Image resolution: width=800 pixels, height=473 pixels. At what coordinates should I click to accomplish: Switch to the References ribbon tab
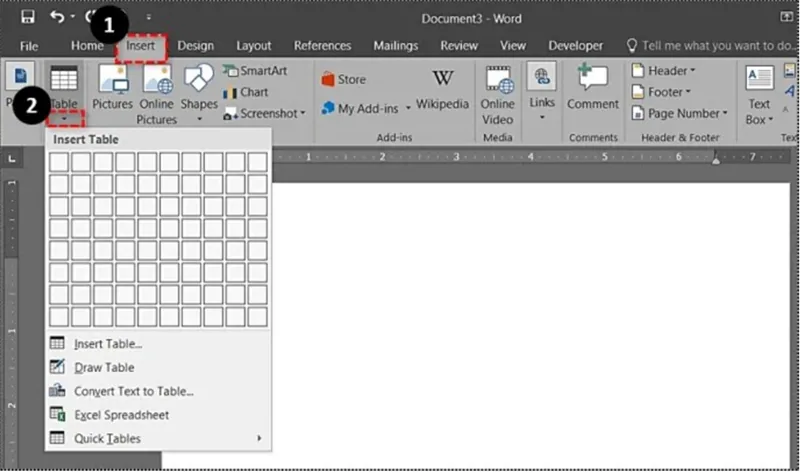tap(322, 46)
